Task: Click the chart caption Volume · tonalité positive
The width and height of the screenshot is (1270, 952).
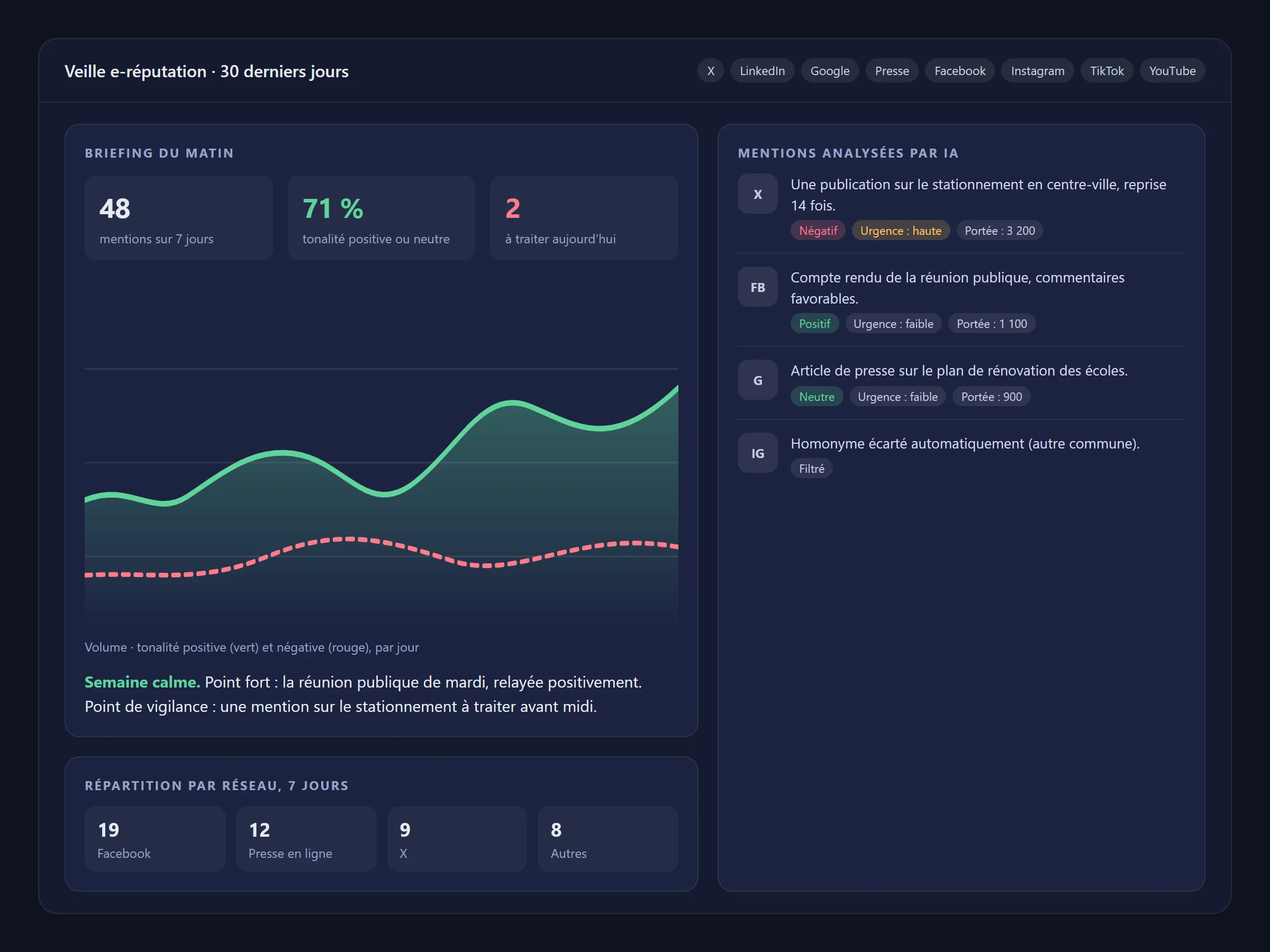Action: point(251,647)
